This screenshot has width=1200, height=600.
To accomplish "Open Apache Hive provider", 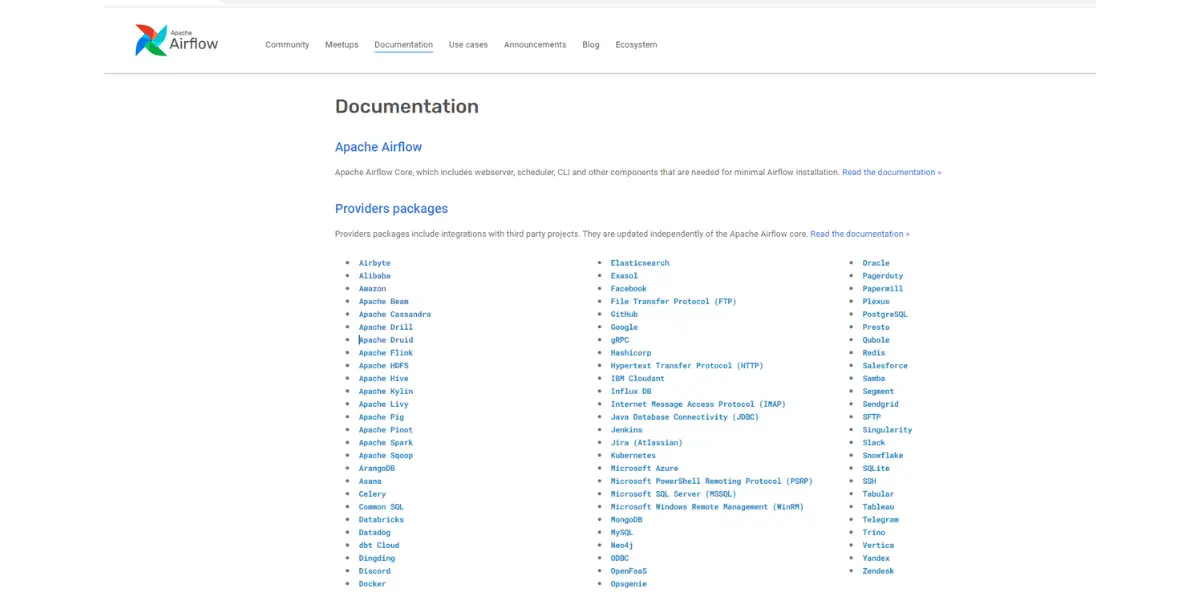I will (x=384, y=379).
